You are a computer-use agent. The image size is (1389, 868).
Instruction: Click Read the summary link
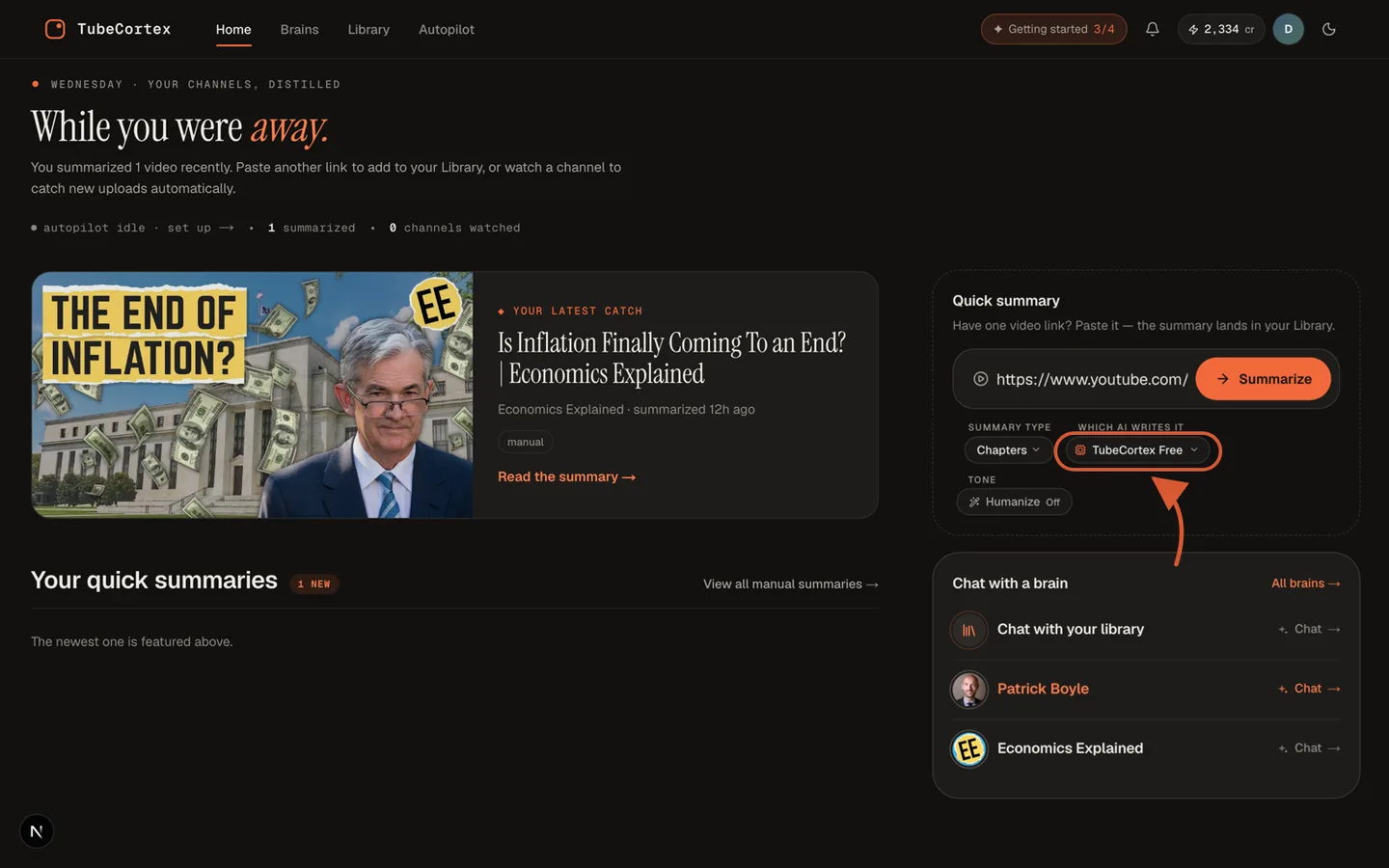566,476
